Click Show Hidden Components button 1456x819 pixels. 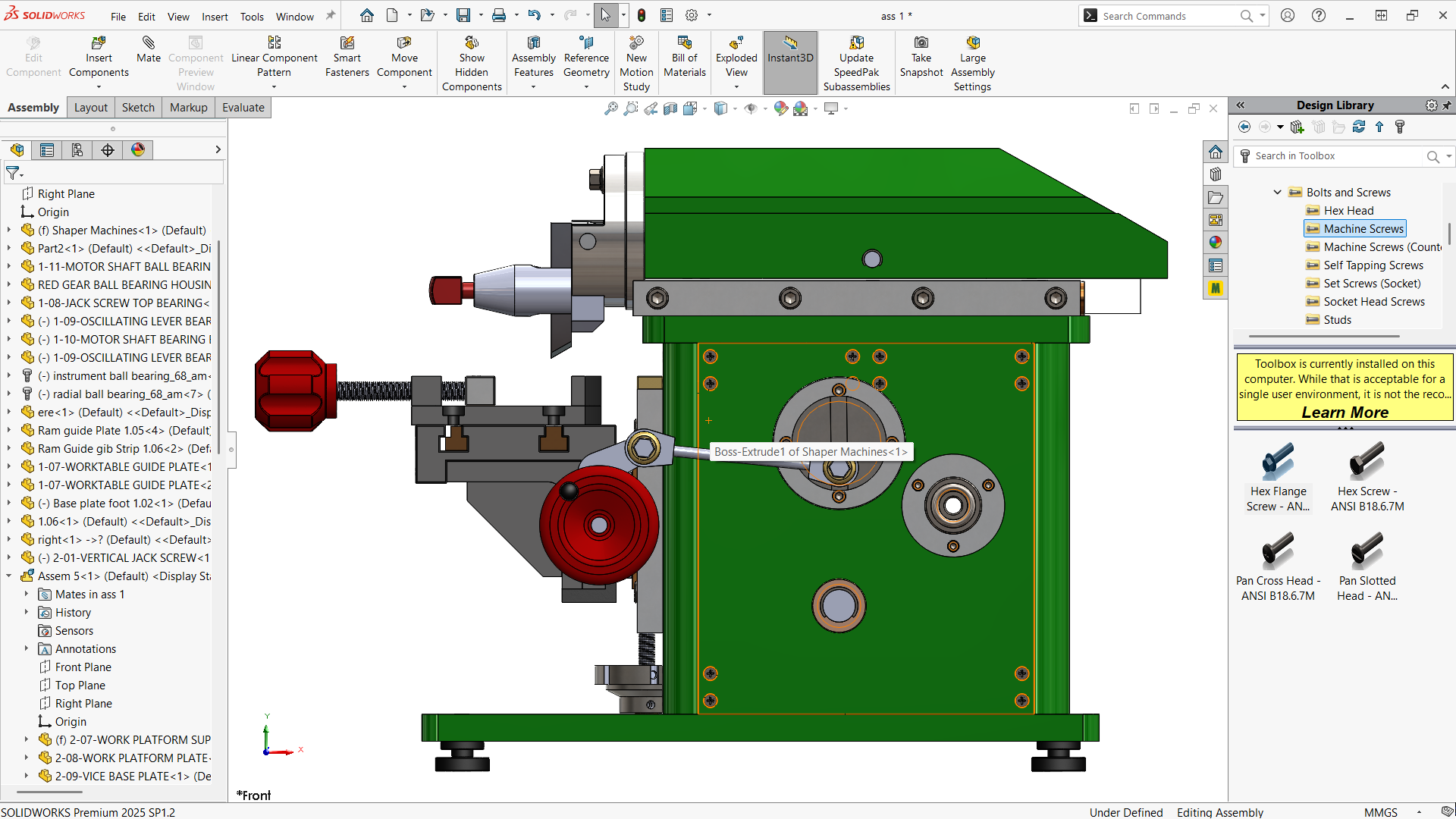(x=472, y=64)
